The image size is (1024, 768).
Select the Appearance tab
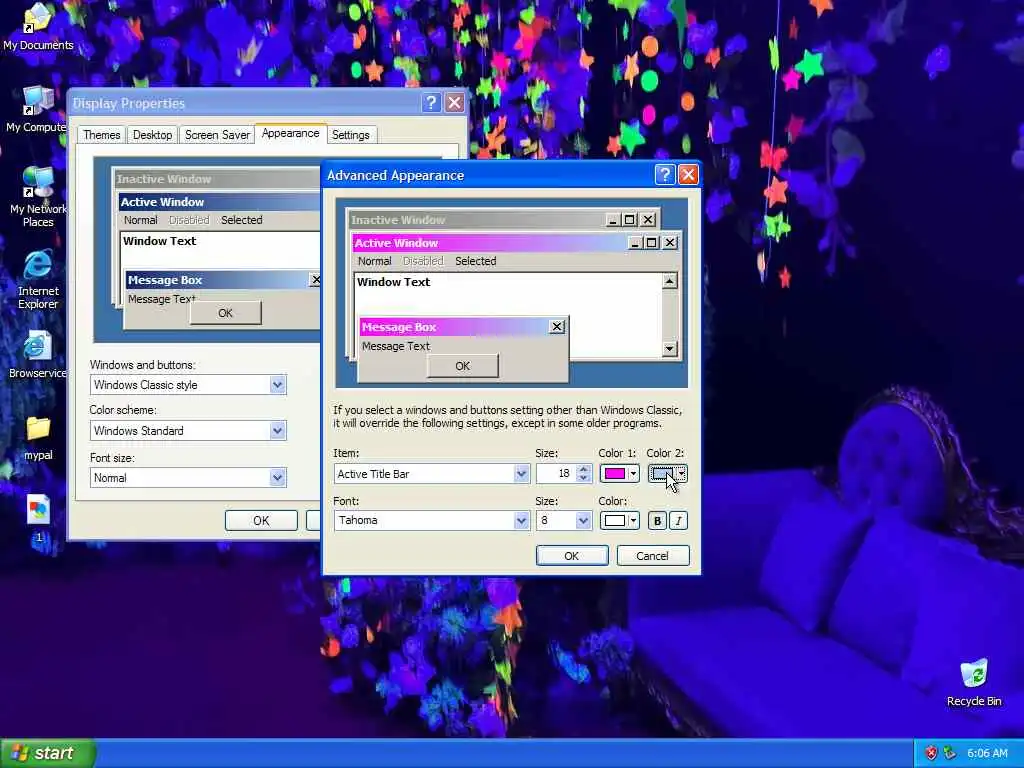(291, 133)
